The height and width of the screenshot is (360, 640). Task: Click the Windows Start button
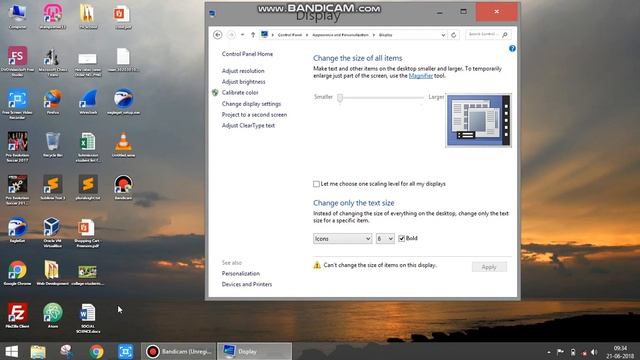pos(11,351)
